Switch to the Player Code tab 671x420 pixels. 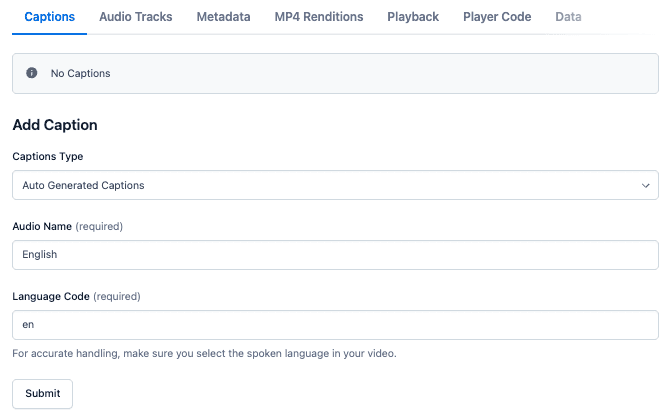(x=497, y=17)
